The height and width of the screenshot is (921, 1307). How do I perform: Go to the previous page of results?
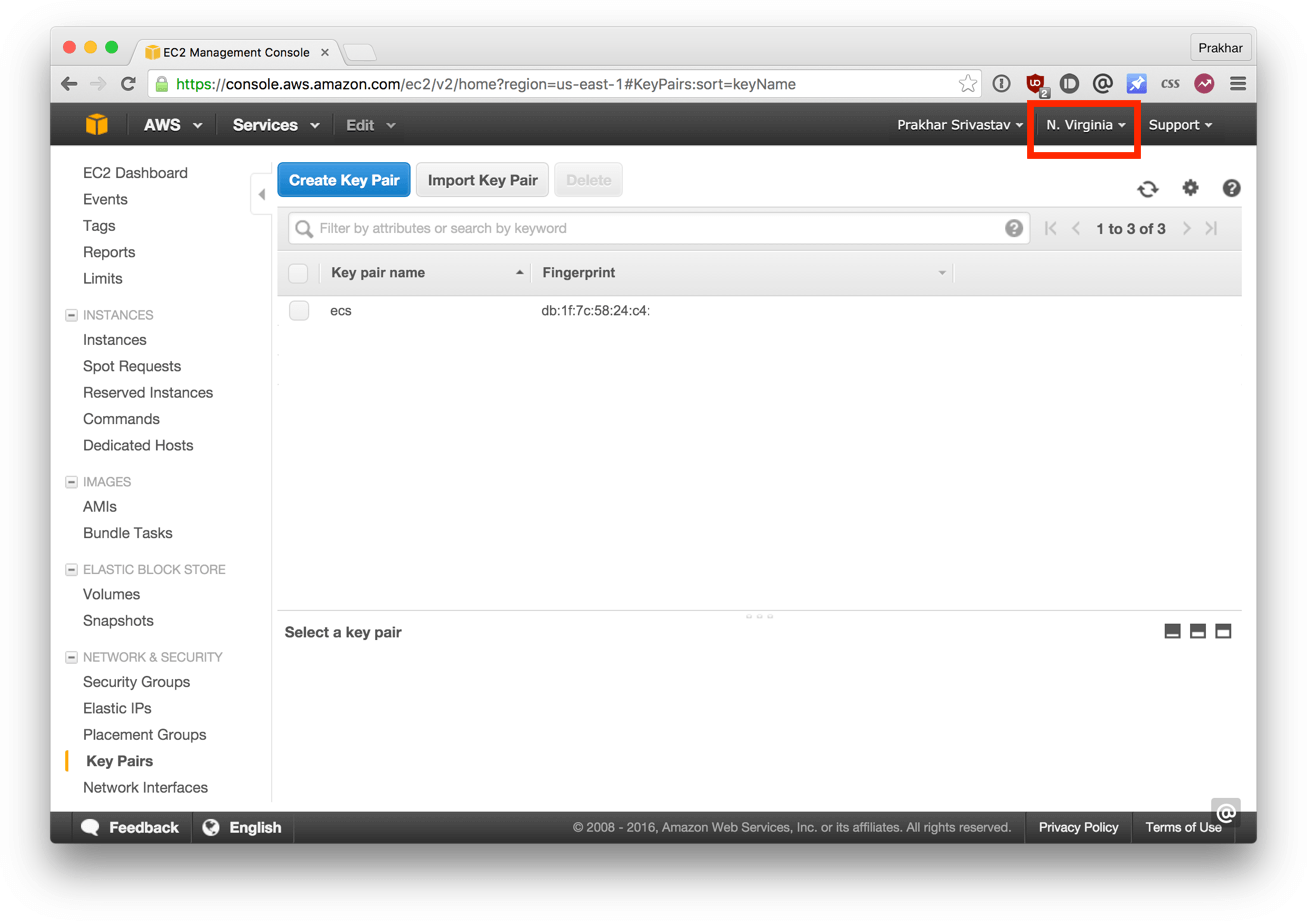coord(1076,228)
